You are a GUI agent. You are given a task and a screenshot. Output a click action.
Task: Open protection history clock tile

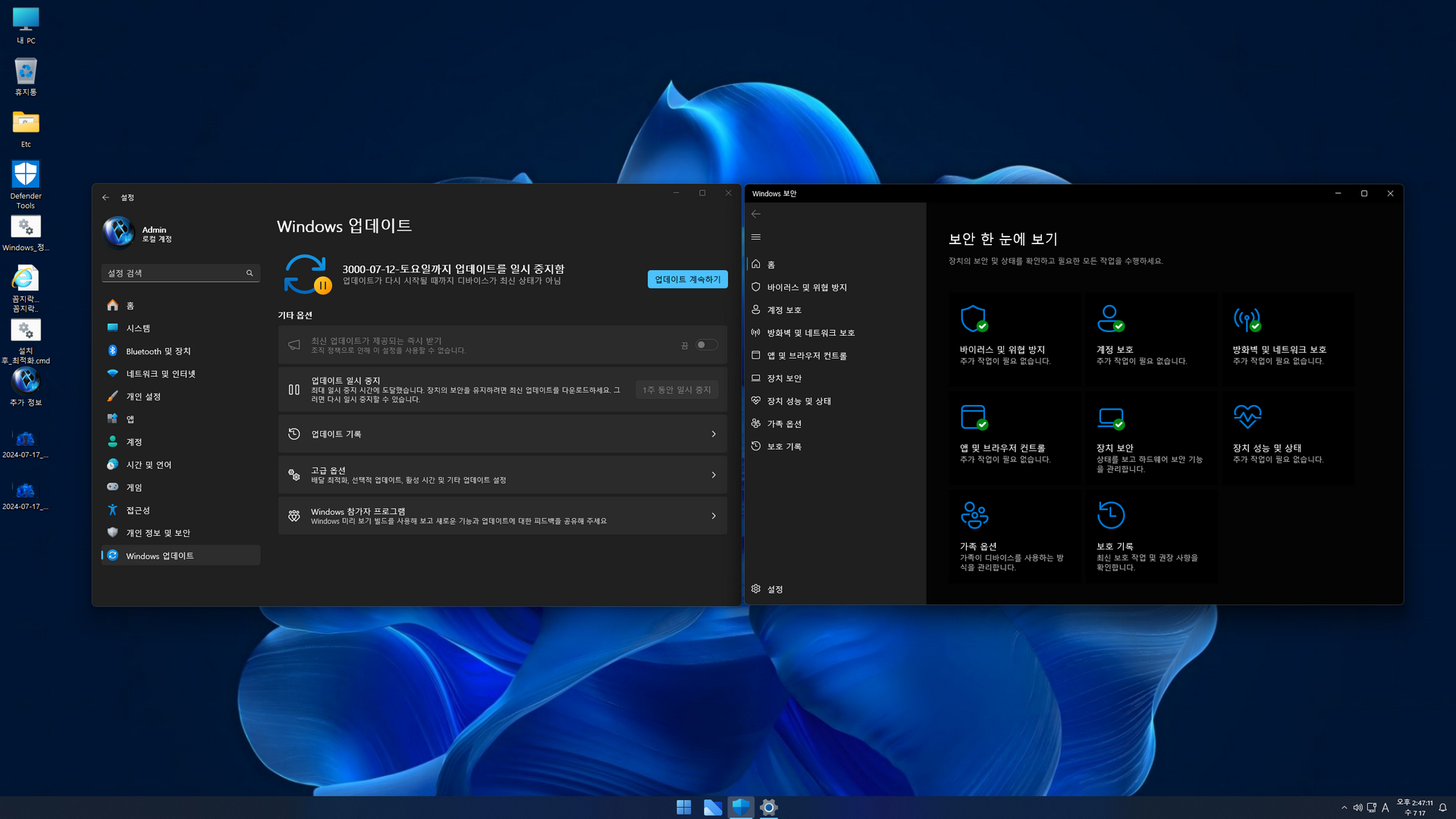pos(1111,515)
